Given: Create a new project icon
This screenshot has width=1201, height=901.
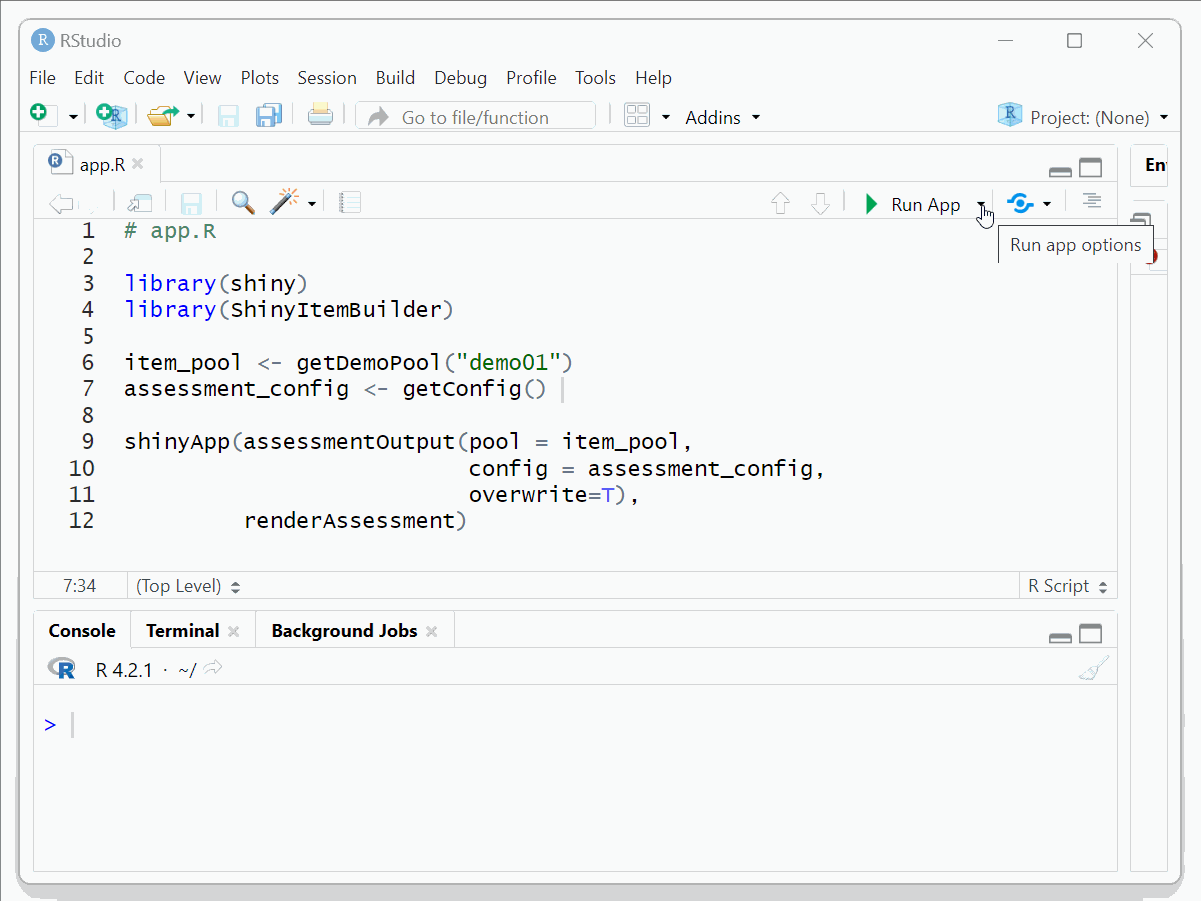Looking at the screenshot, I should click(111, 116).
